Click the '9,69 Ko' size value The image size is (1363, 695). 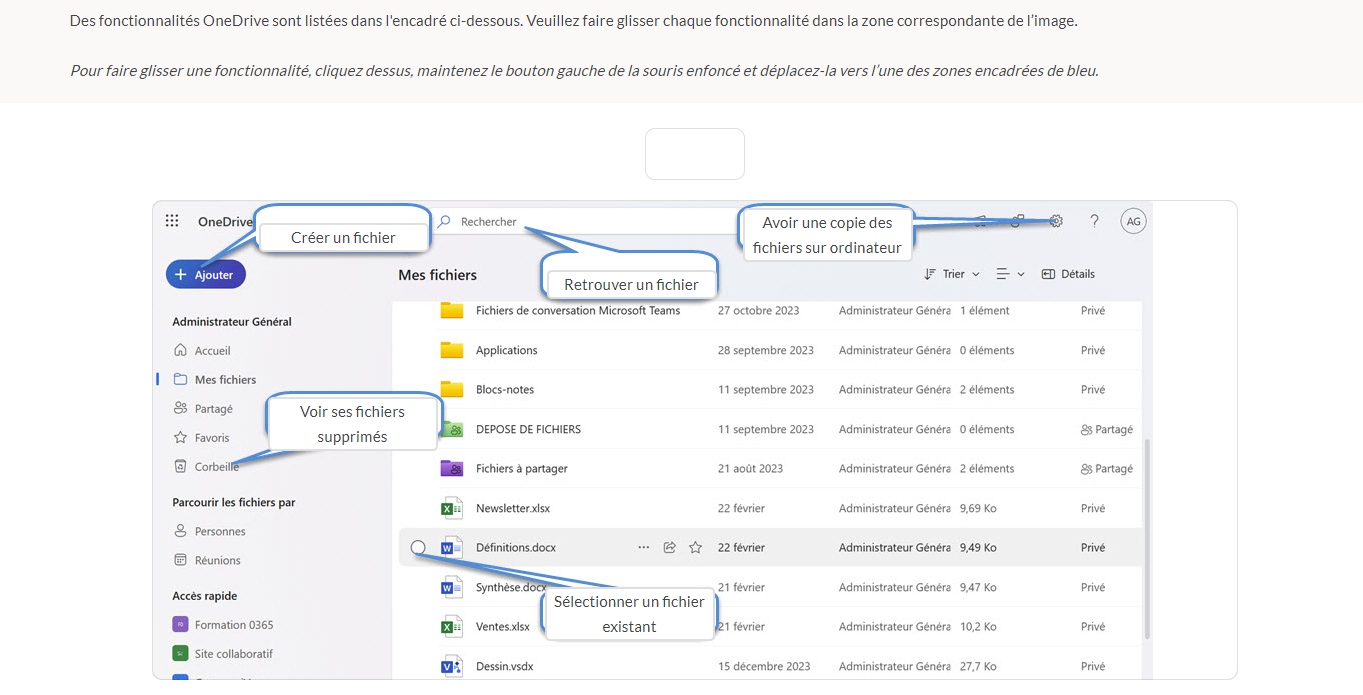[978, 508]
